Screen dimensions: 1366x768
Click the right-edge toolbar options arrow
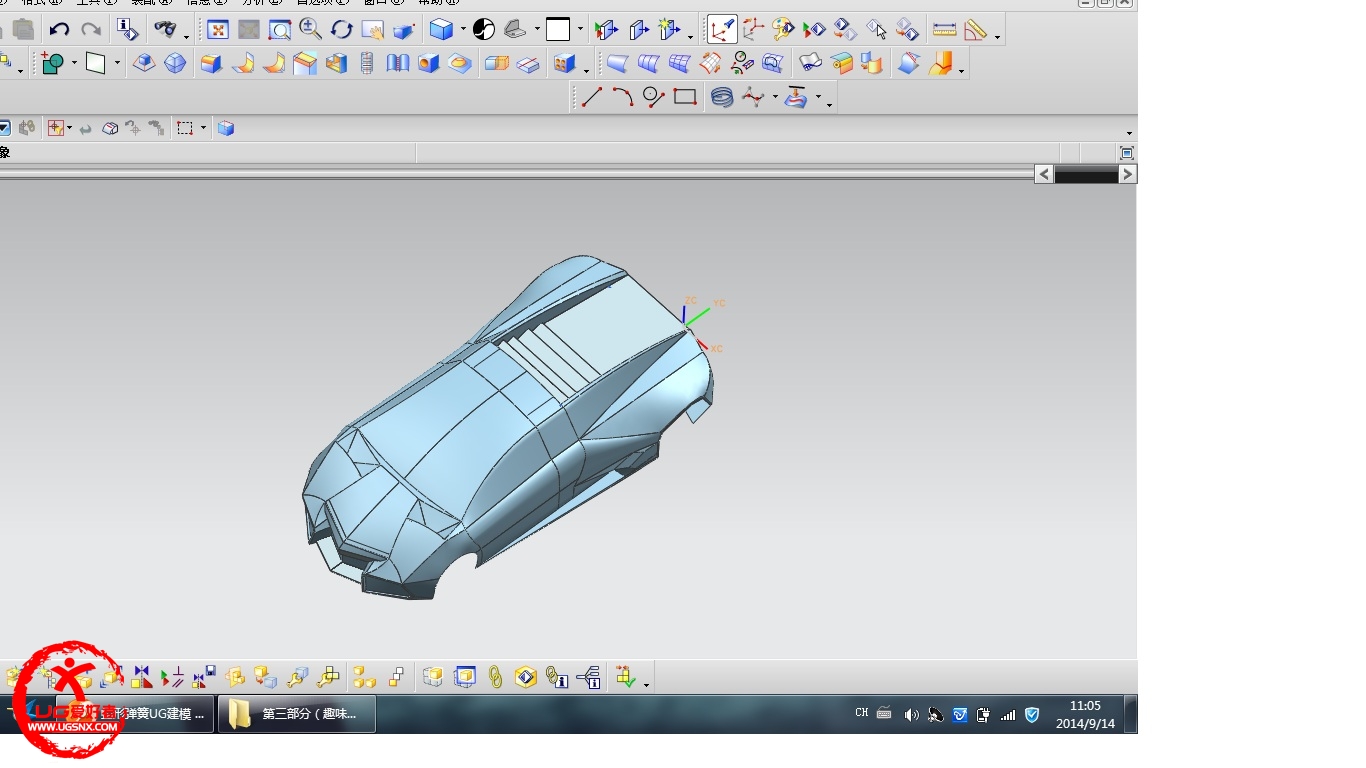coord(1129,133)
